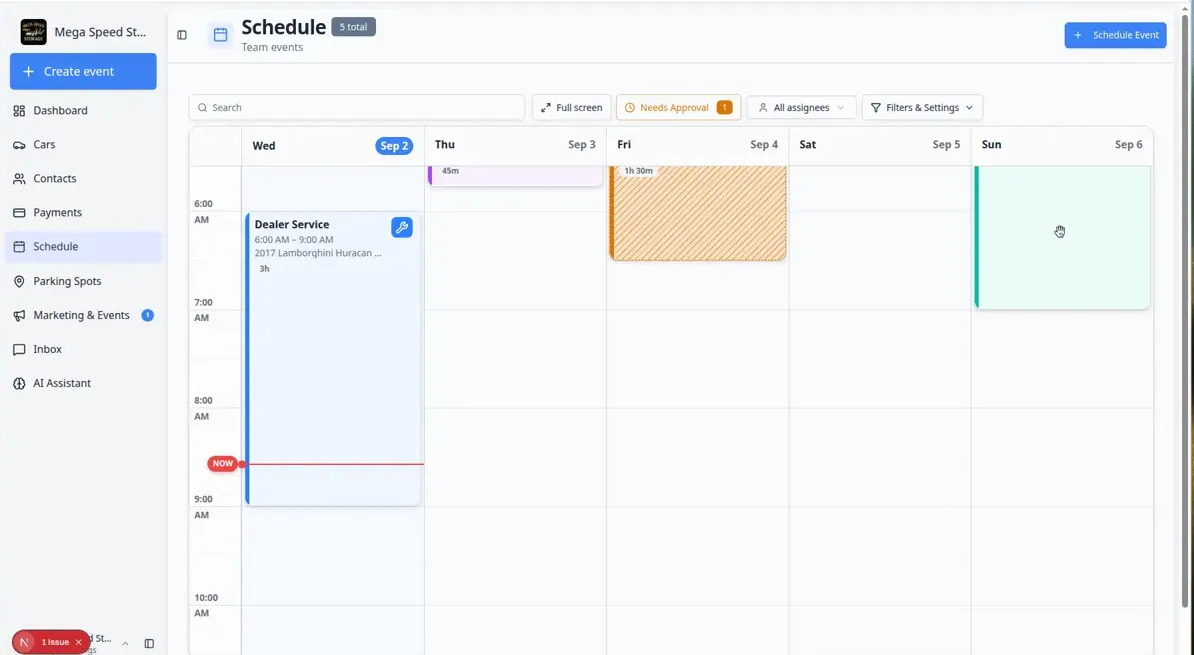Click the Parking Spots pin icon
Screen dimensions: 1194x655
19,281
